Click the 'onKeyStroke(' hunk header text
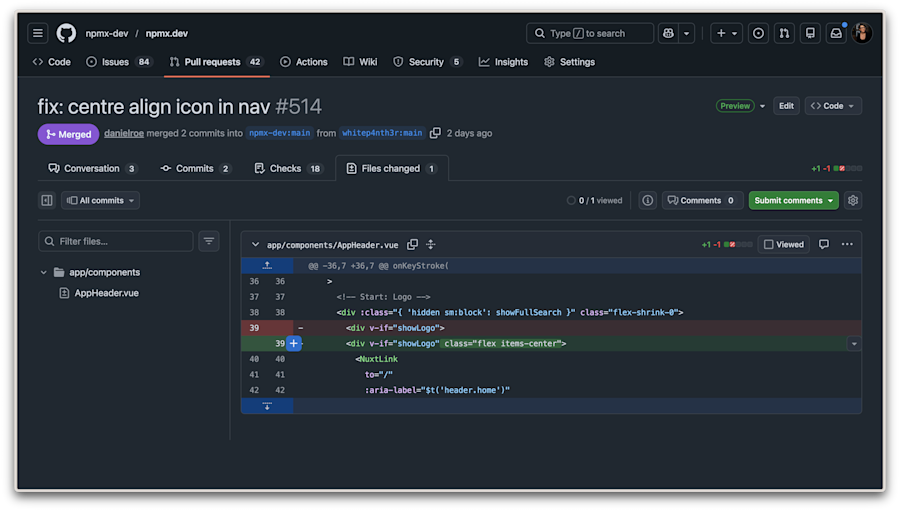The width and height of the screenshot is (900, 511). pyautogui.click(x=421, y=266)
